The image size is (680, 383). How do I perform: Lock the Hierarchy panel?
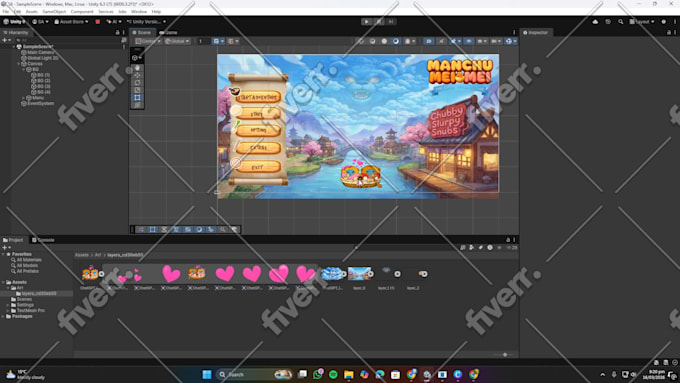[117, 33]
